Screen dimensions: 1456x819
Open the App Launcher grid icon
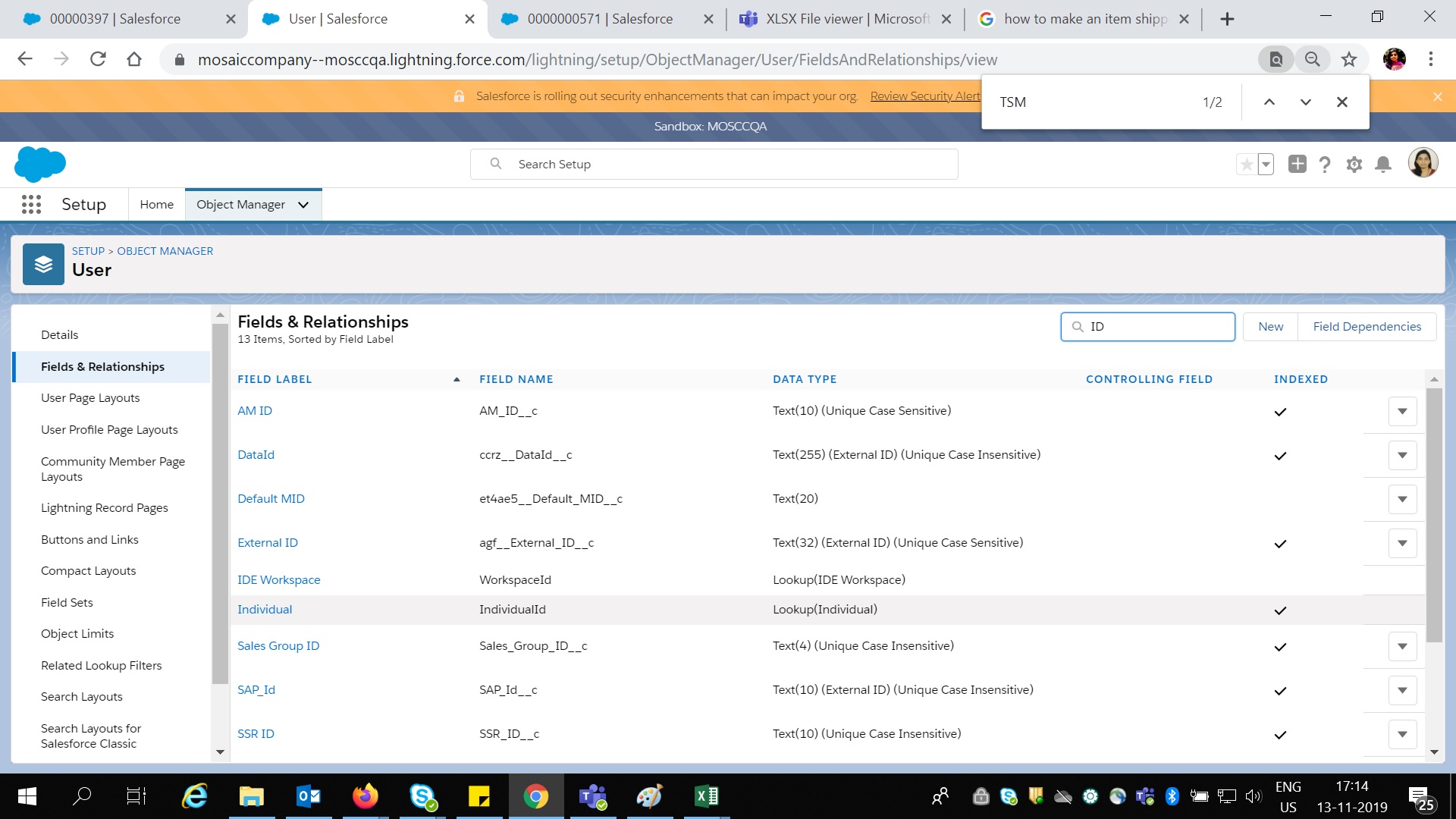point(31,204)
